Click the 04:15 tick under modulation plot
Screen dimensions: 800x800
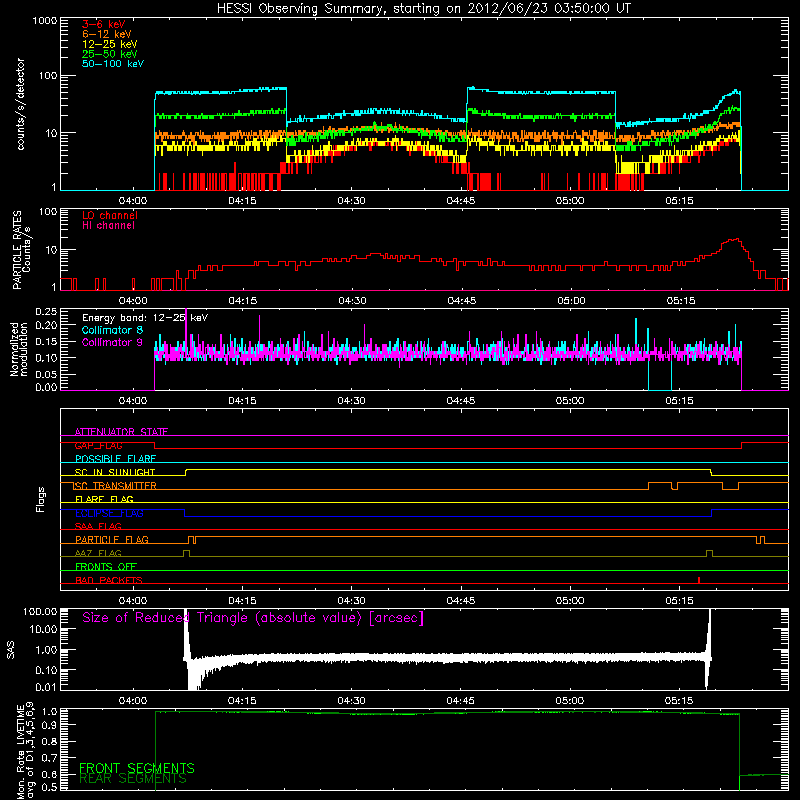pos(242,401)
